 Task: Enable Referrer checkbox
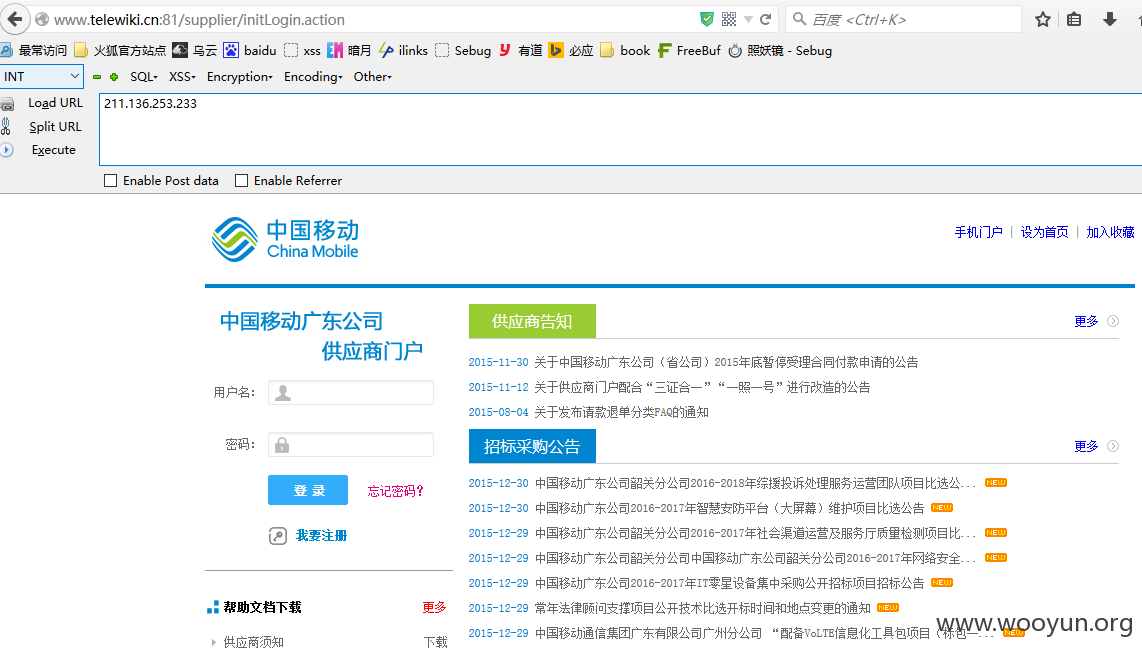tap(242, 181)
